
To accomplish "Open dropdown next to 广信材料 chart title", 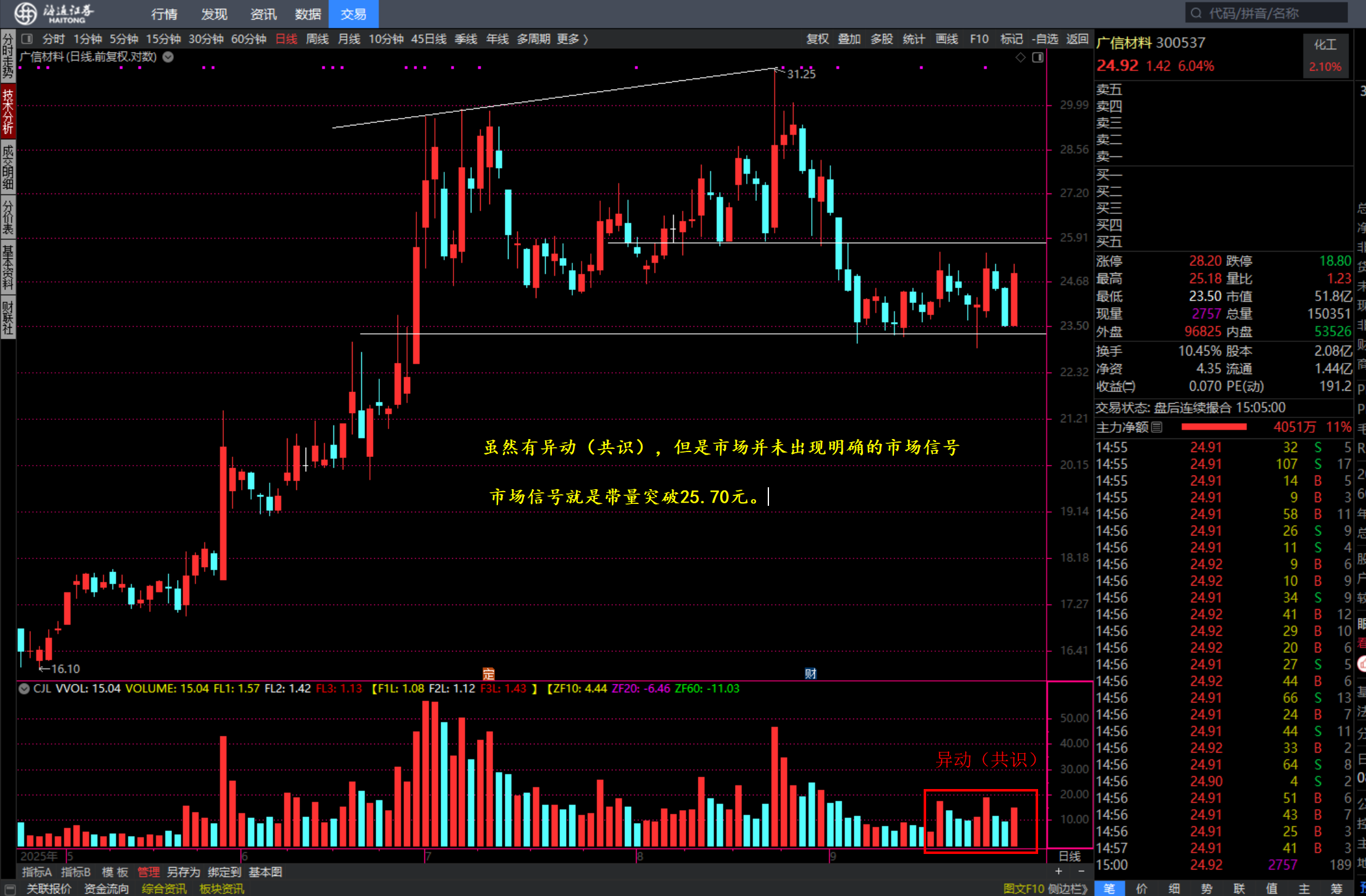I will coord(168,57).
